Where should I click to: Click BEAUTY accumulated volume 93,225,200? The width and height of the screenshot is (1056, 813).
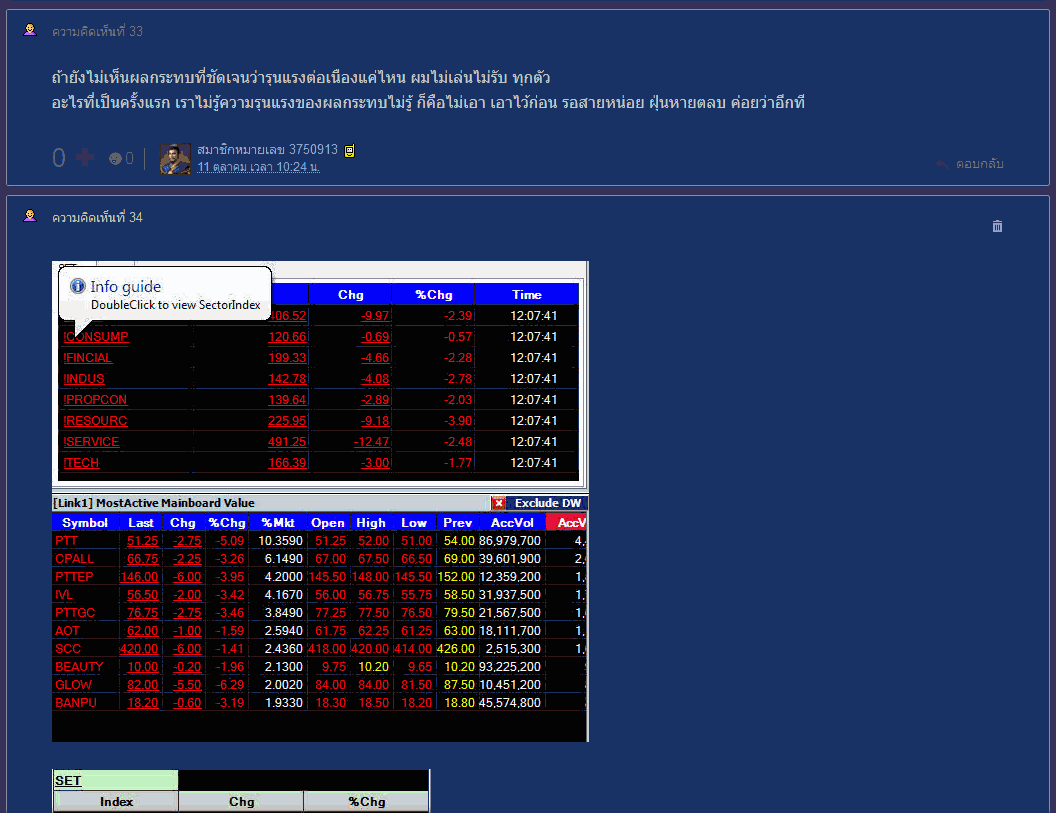(x=510, y=667)
